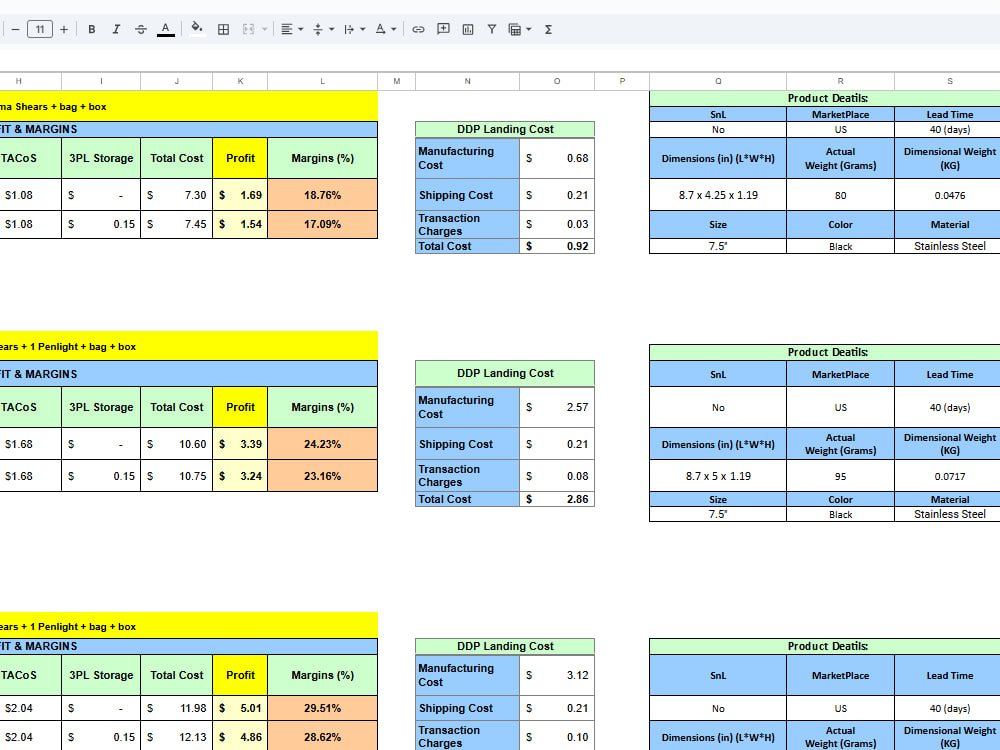Select Actual Weight cell 80
This screenshot has height=750, width=1000.
[841, 195]
